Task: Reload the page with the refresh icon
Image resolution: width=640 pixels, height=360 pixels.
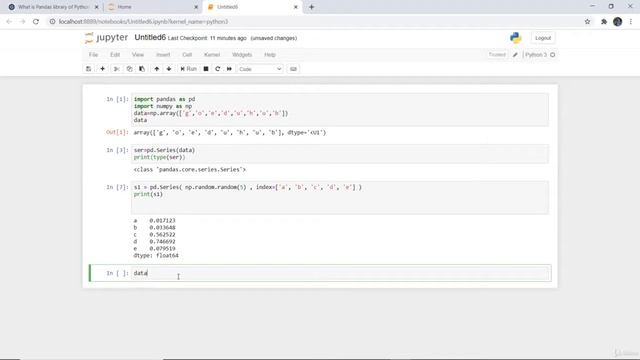Action: (36, 22)
